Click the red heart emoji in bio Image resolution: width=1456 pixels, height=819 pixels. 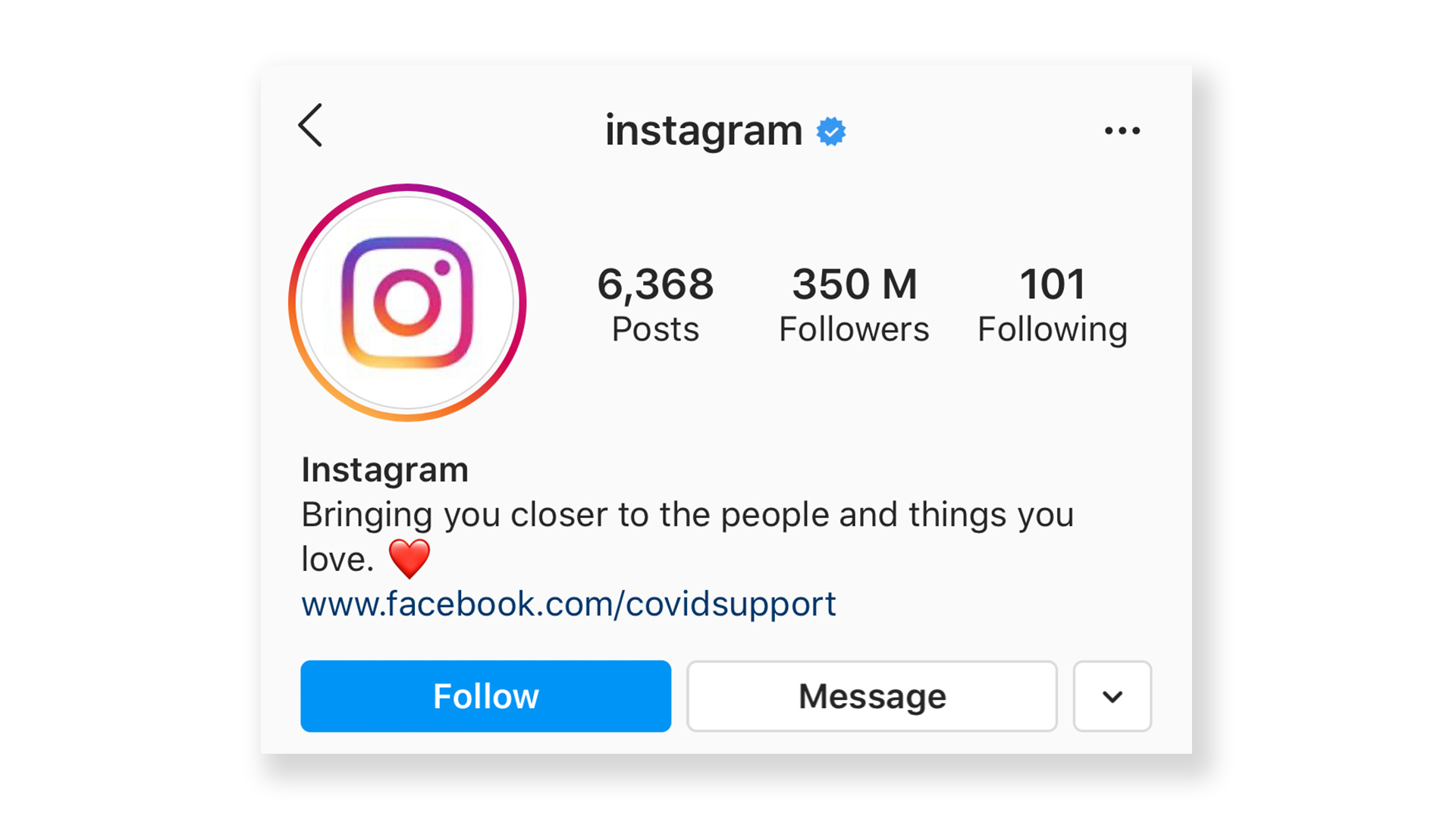[x=414, y=558]
